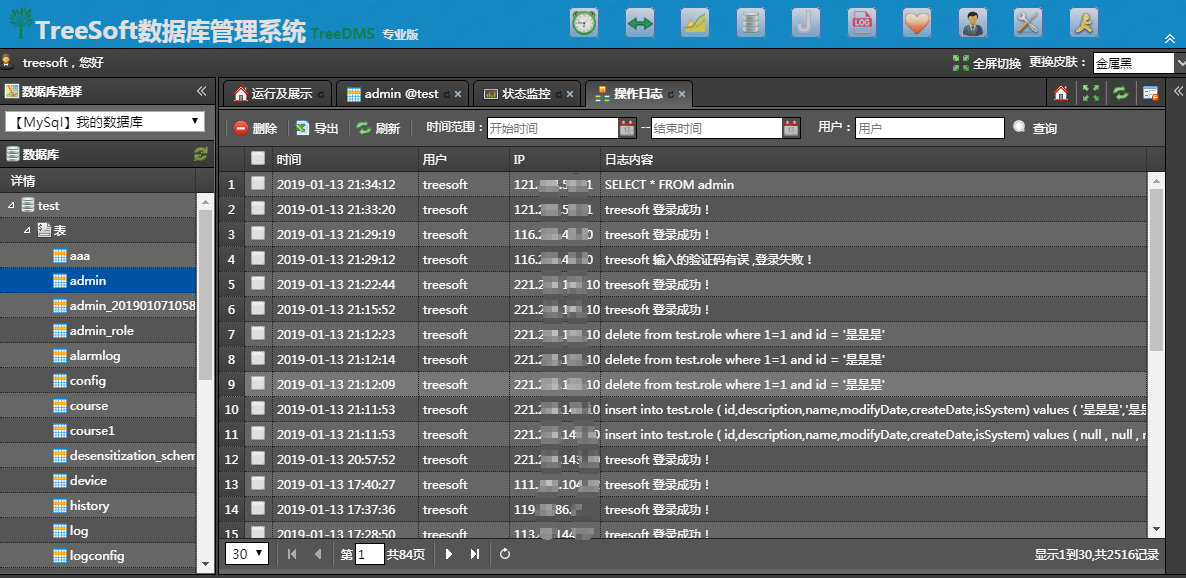Click the window list icon at tab bar
This screenshot has width=1186, height=578.
coord(1150,93)
